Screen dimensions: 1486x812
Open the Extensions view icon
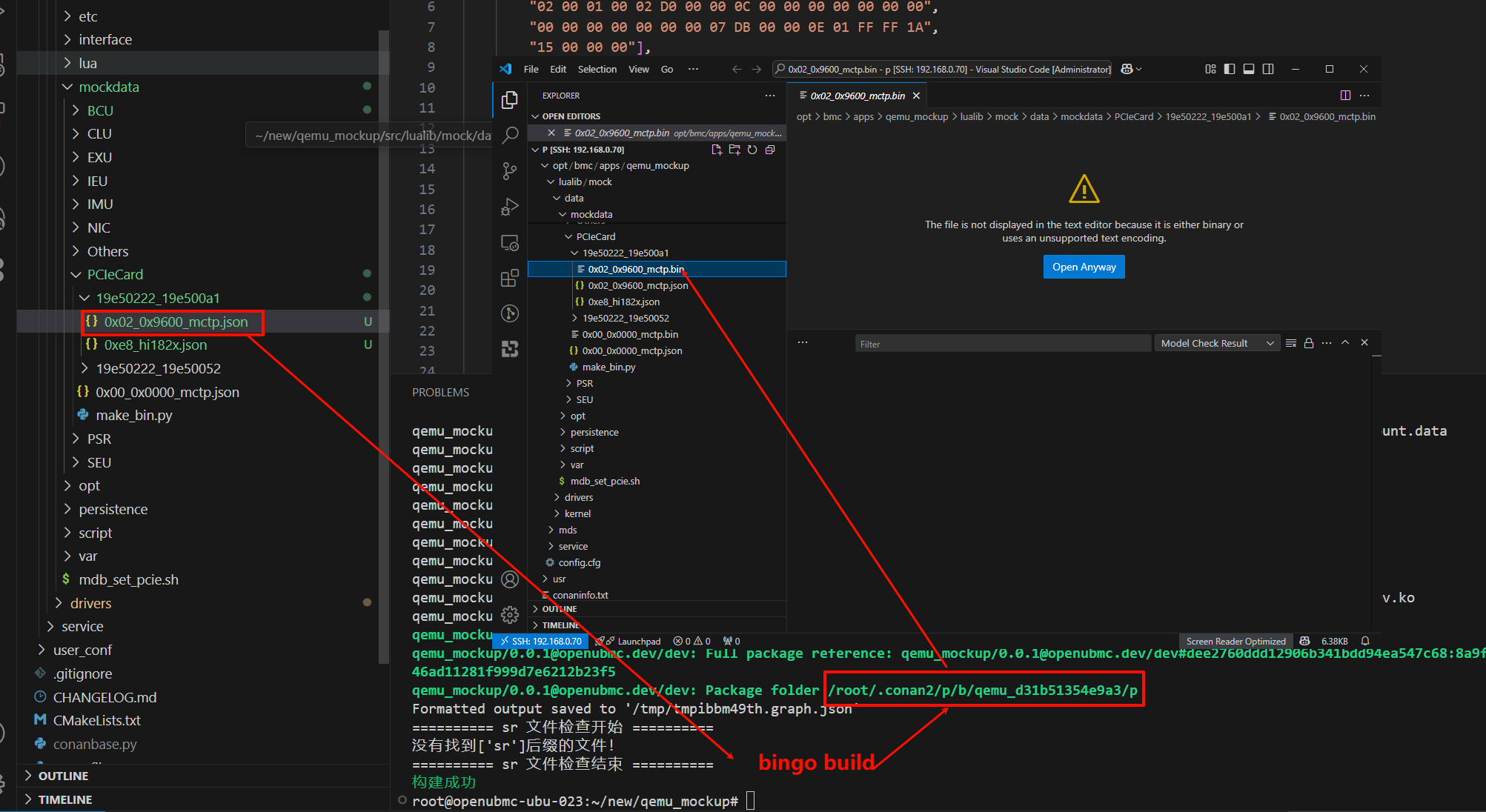510,278
